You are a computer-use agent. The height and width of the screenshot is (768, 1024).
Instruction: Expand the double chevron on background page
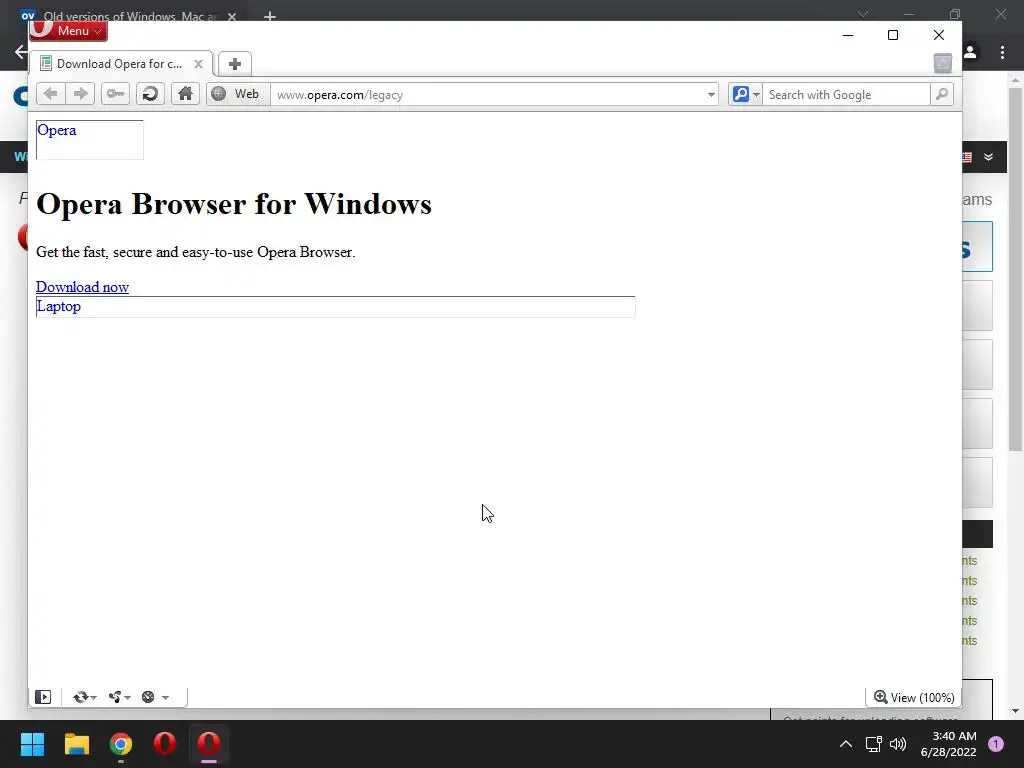[x=989, y=157]
